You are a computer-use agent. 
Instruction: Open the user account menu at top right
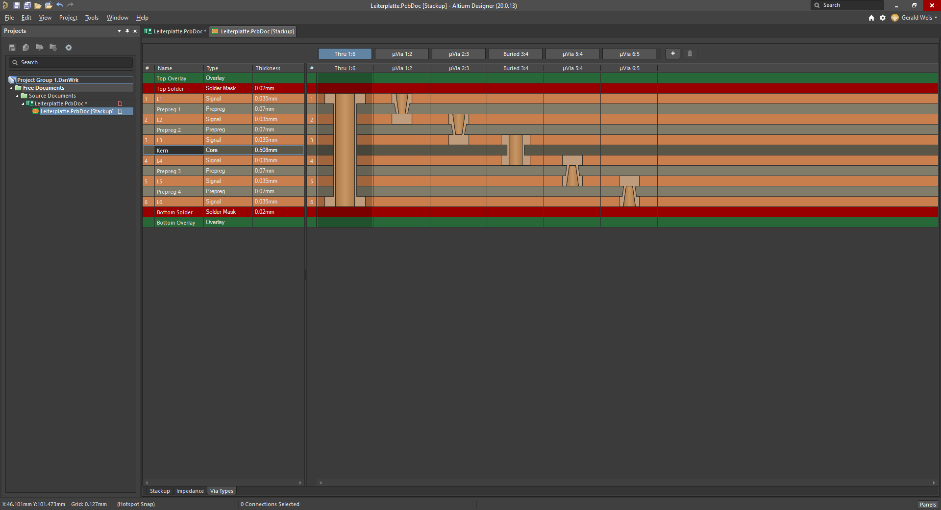click(914, 18)
